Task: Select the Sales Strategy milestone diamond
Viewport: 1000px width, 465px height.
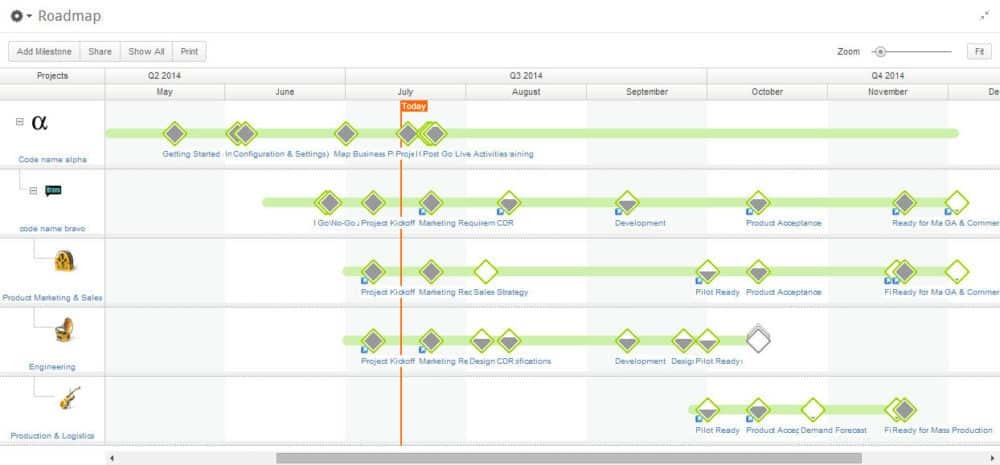Action: click(x=486, y=271)
